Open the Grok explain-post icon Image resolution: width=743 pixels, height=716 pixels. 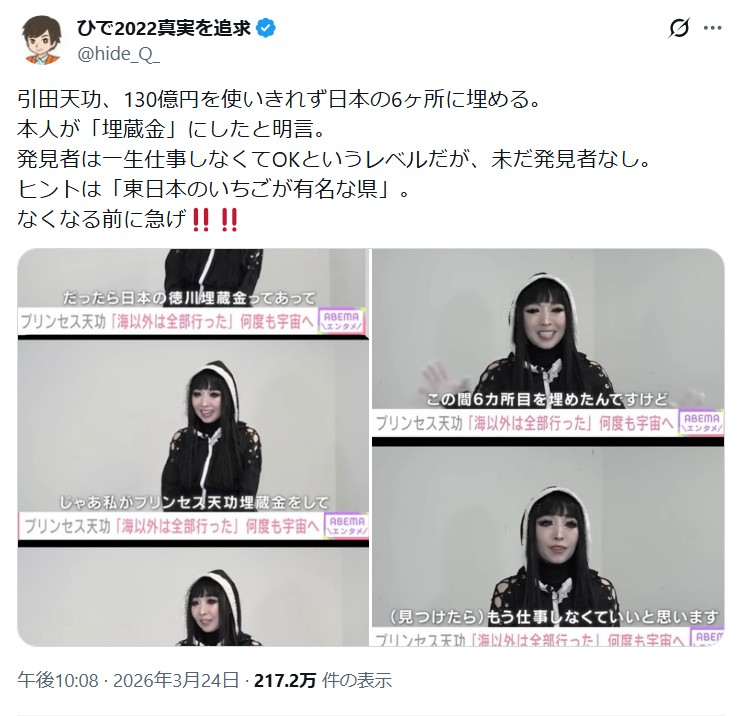point(679,28)
